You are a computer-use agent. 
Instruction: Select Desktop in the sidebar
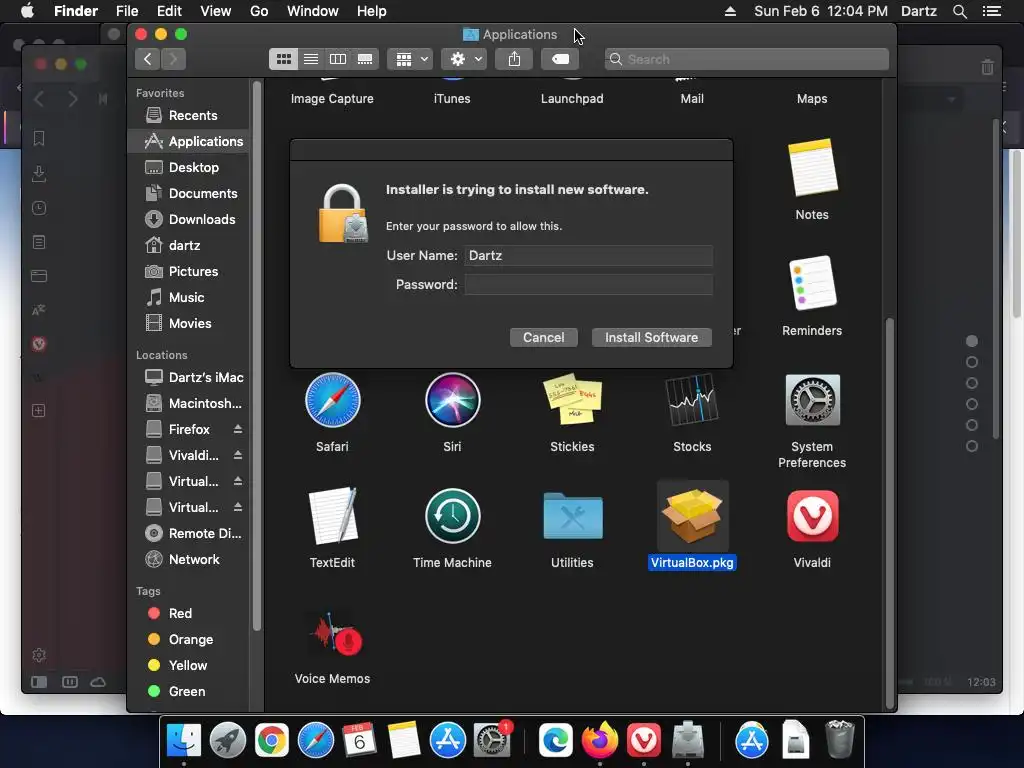coord(188,168)
